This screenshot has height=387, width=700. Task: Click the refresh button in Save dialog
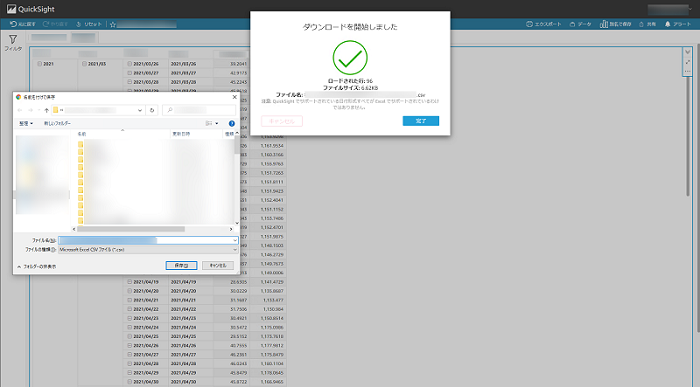pos(152,110)
